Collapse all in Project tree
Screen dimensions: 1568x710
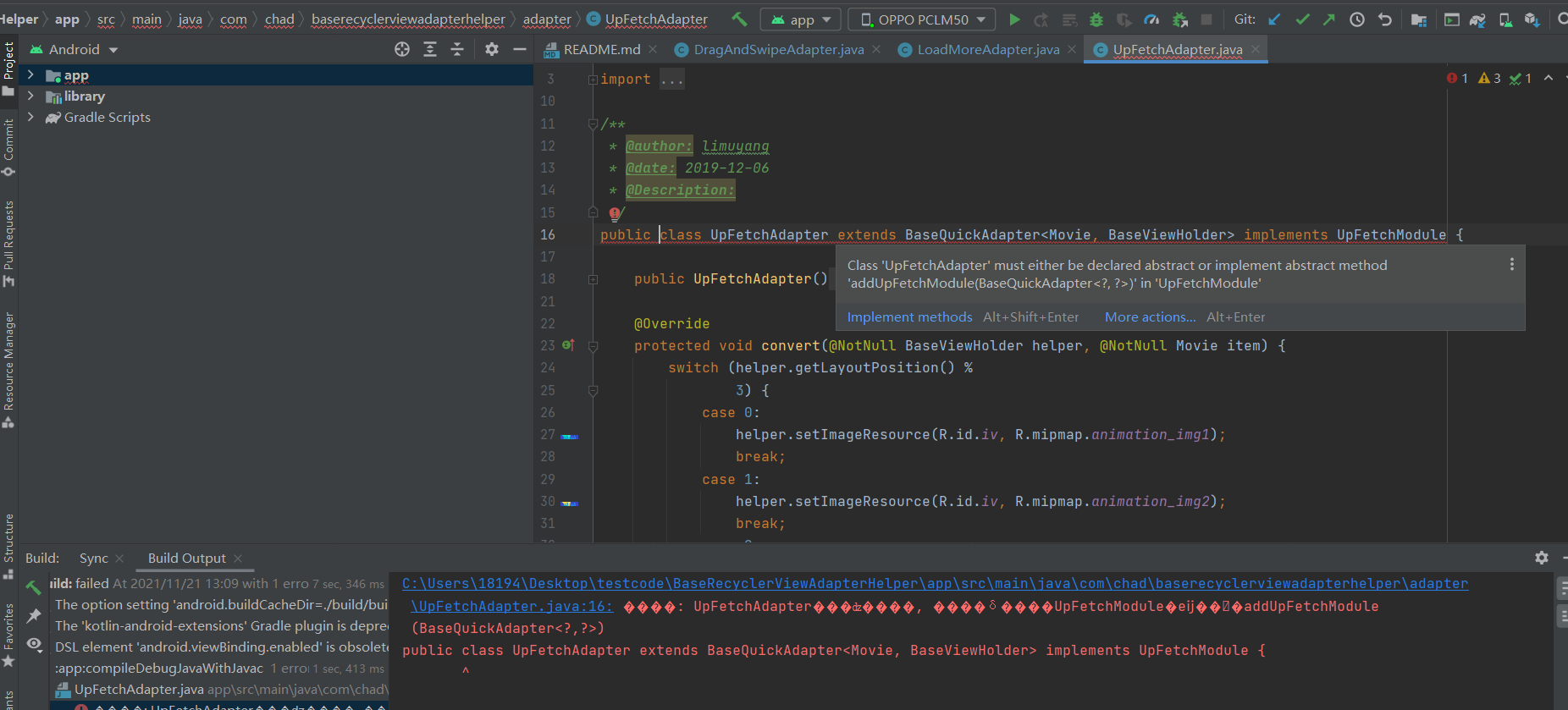[457, 49]
